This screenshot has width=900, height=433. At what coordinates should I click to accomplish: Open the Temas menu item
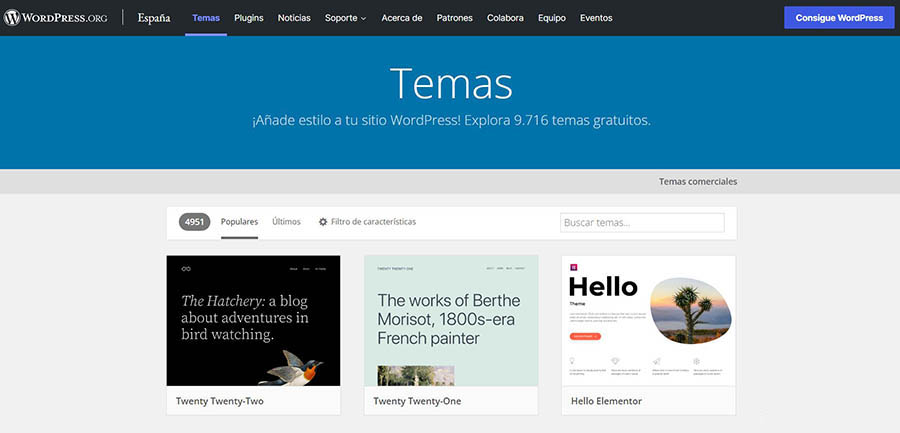click(x=206, y=18)
